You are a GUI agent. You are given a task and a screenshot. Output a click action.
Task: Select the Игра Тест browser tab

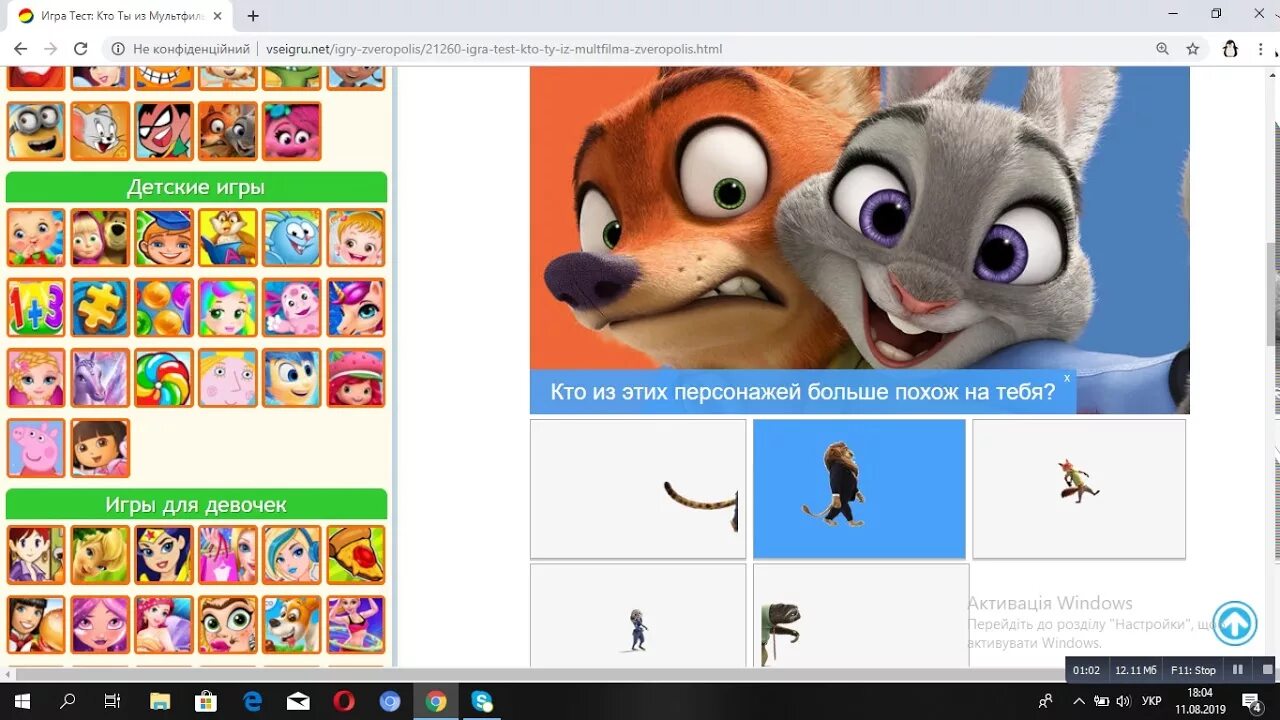coord(120,16)
